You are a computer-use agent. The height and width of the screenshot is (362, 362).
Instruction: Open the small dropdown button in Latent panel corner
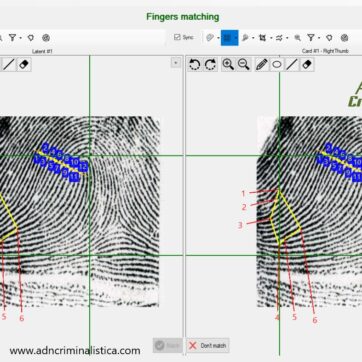tap(176, 63)
